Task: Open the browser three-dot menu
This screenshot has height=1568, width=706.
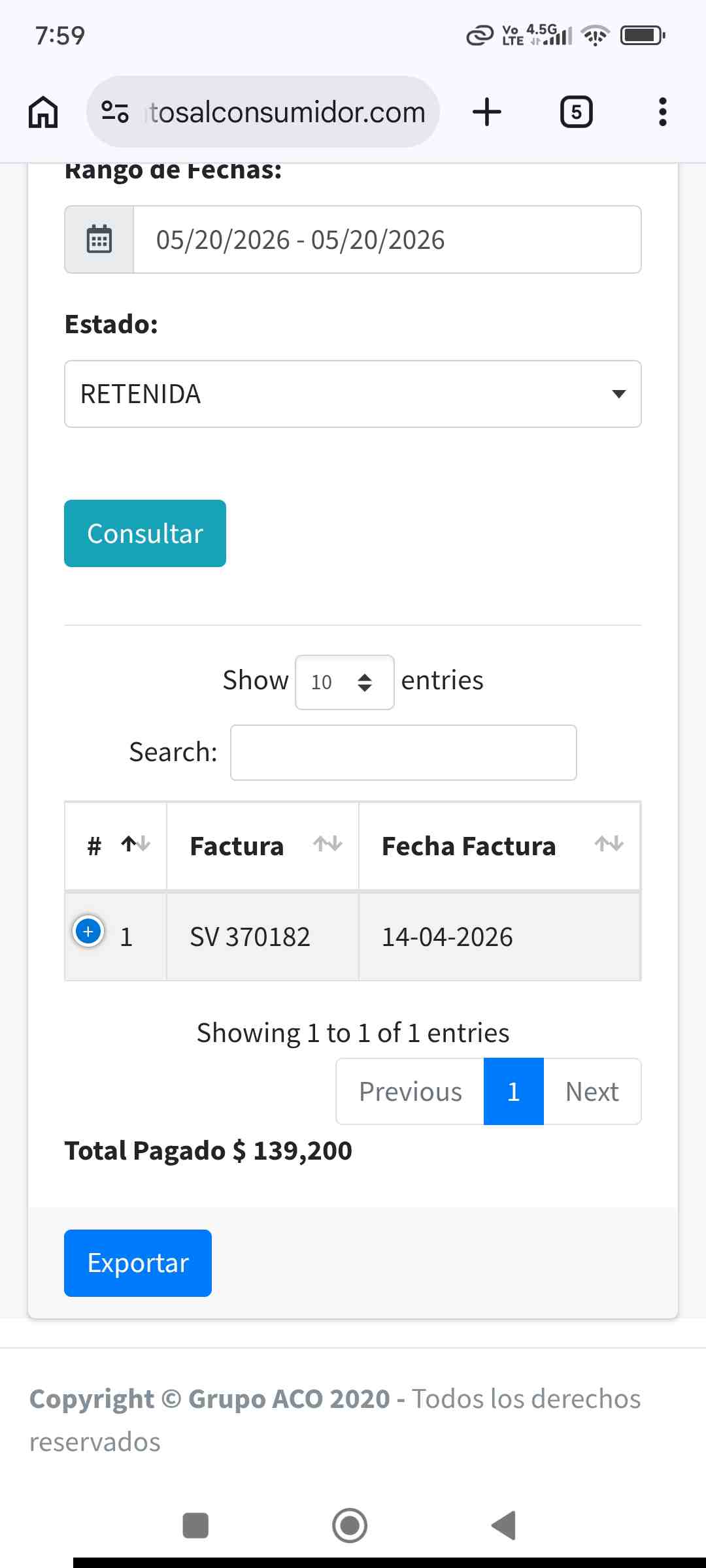Action: 662,112
